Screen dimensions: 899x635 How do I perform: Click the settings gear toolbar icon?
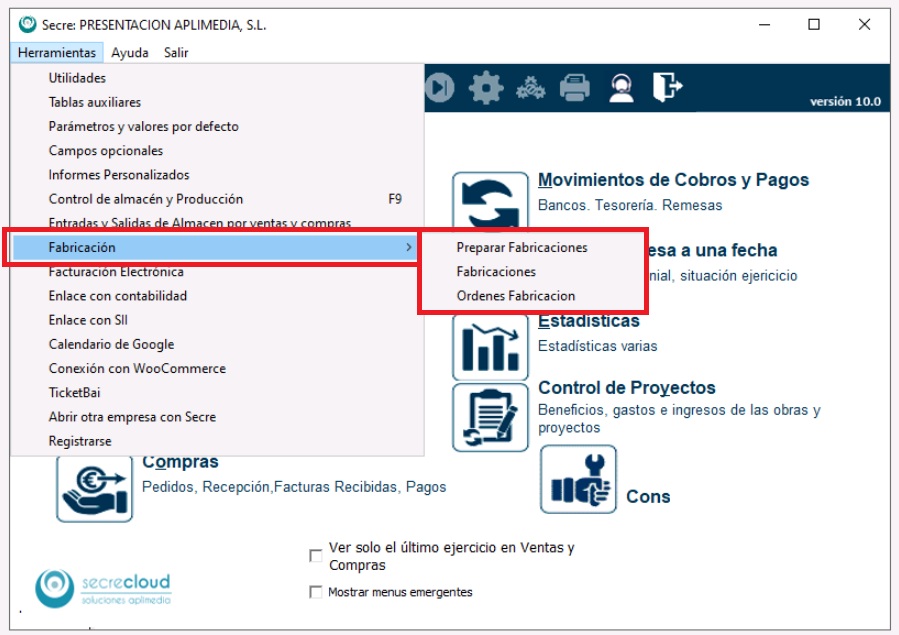486,88
